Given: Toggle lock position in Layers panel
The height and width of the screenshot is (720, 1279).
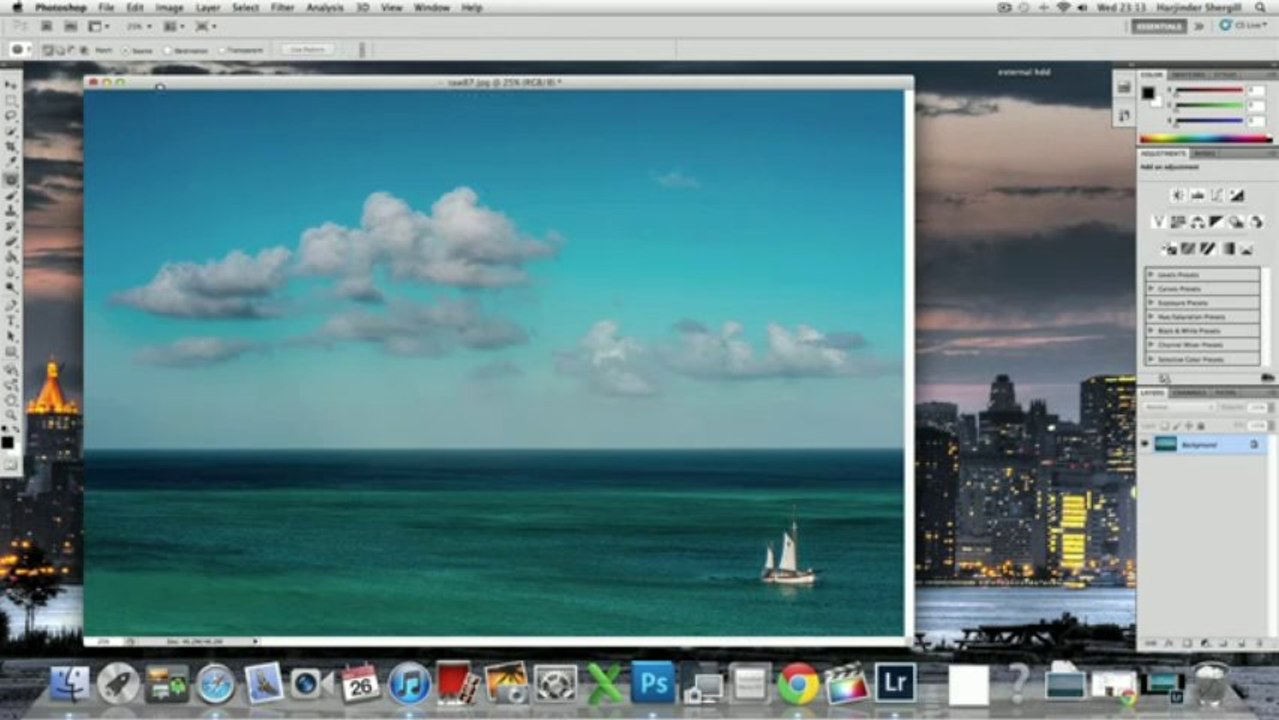Looking at the screenshot, I should pyautogui.click(x=1189, y=426).
